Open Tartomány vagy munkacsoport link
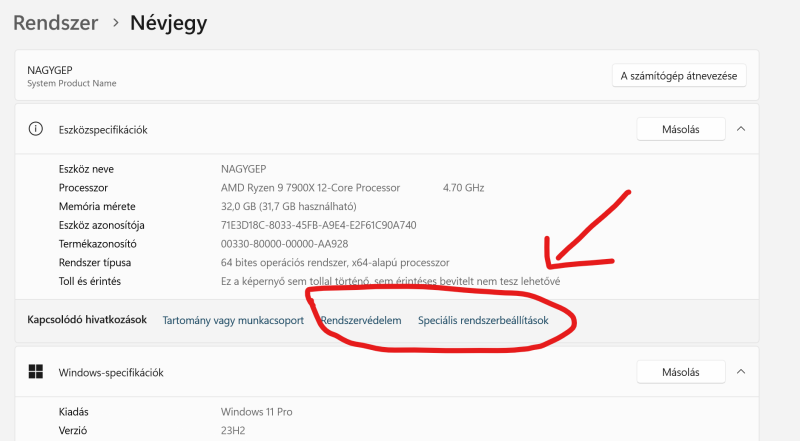The image size is (800, 441). click(233, 321)
